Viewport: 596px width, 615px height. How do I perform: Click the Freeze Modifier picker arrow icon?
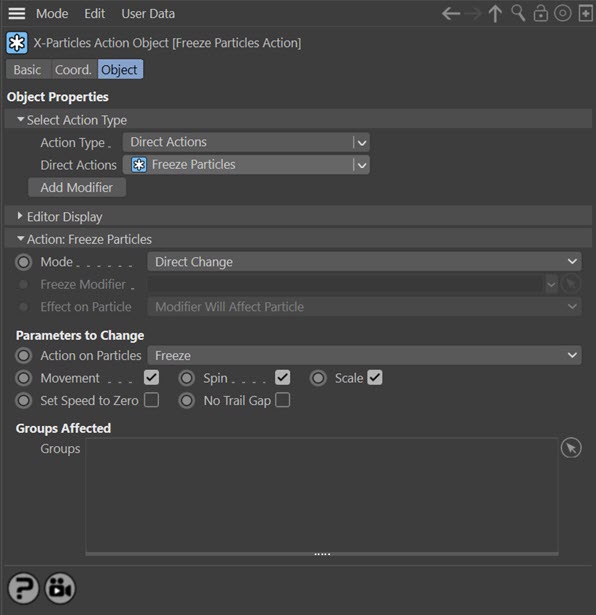point(571,284)
